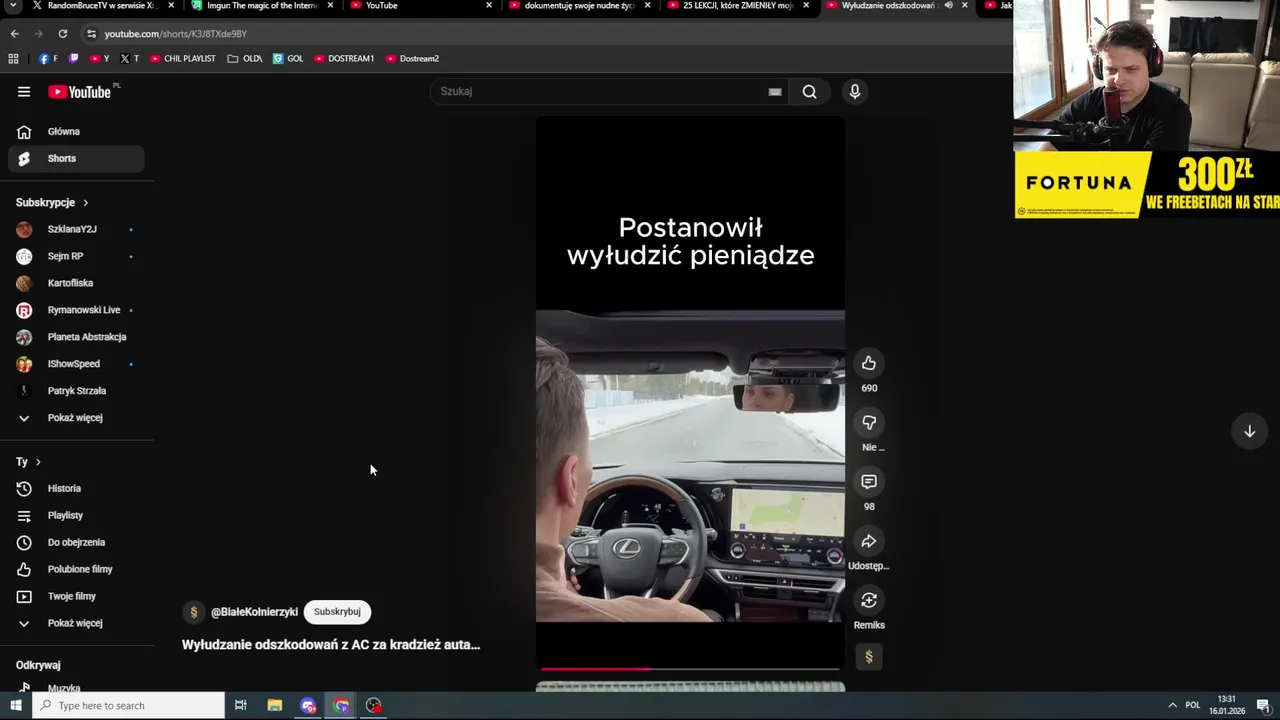Viewport: 1280px width, 720px height.
Task: Open Playlisty in sidebar
Action: (76, 516)
